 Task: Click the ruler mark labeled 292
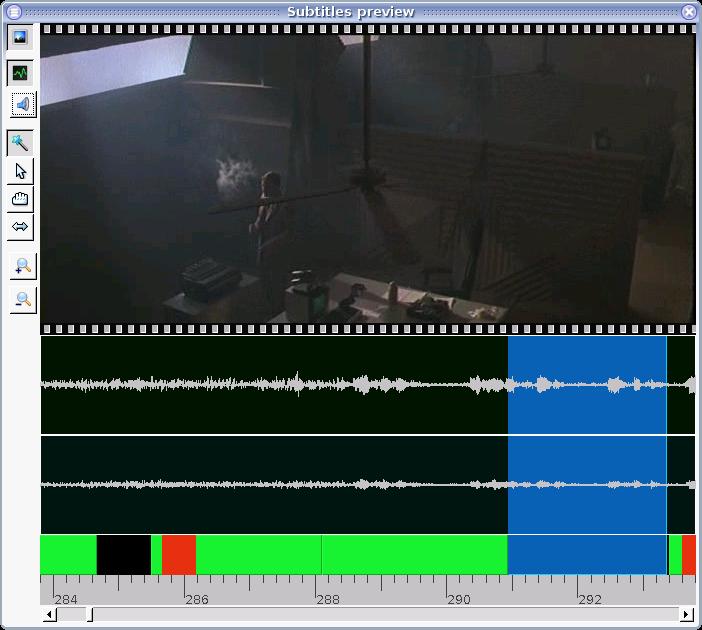click(590, 599)
